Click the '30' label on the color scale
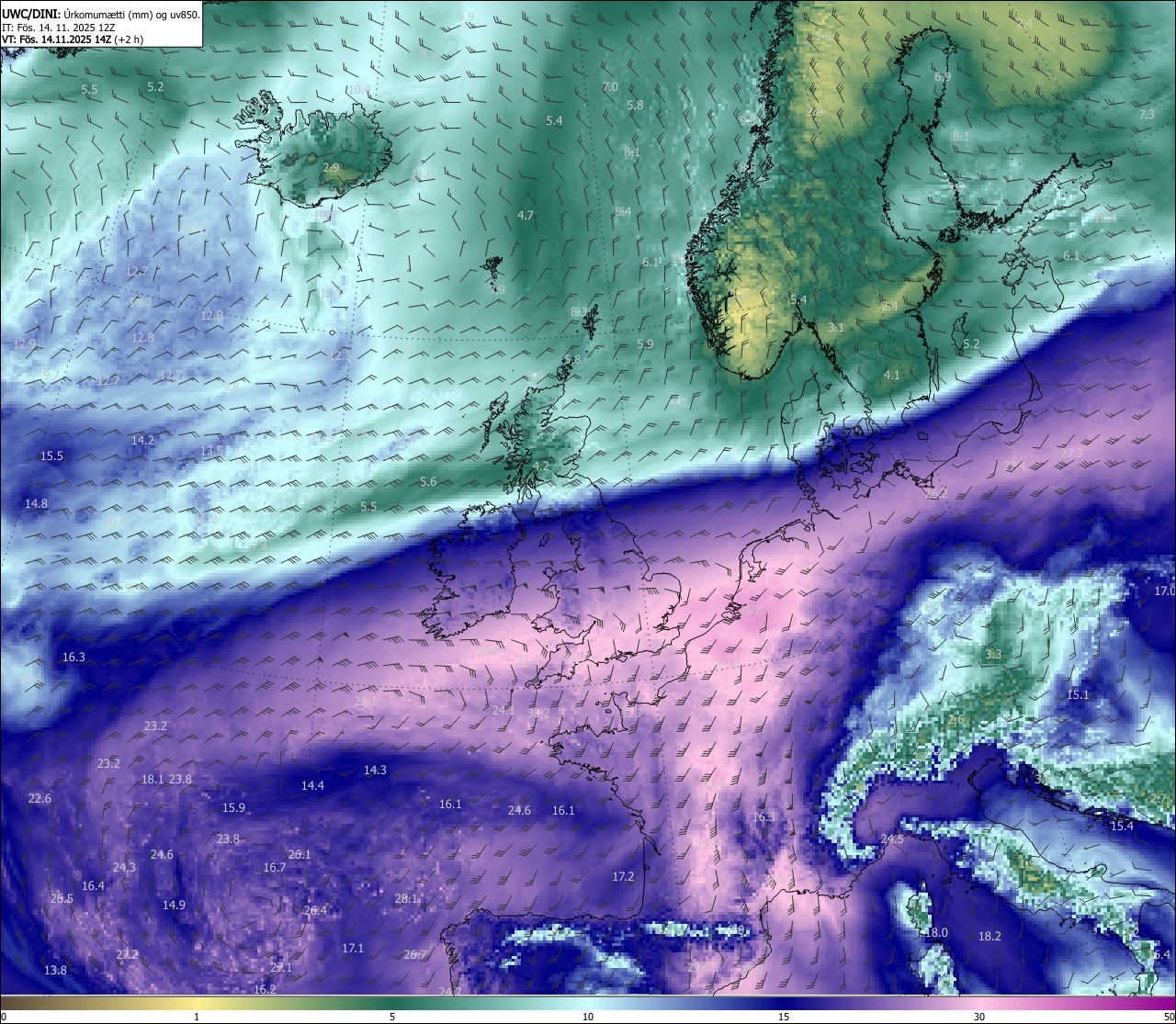 [x=979, y=1017]
